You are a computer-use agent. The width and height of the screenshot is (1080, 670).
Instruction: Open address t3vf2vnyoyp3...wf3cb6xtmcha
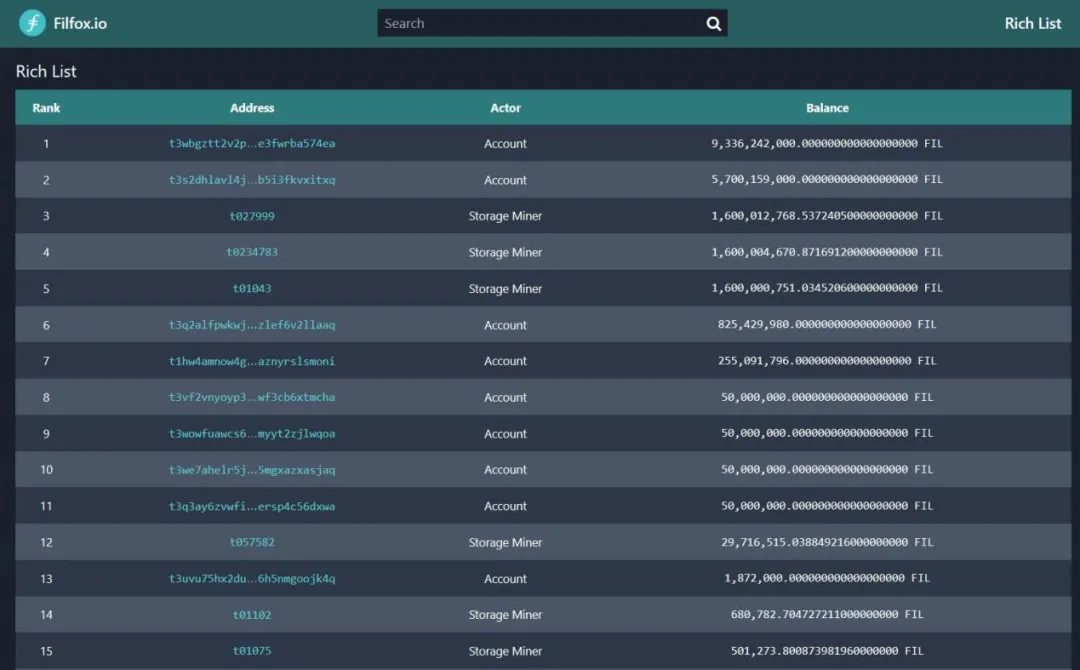click(252, 397)
